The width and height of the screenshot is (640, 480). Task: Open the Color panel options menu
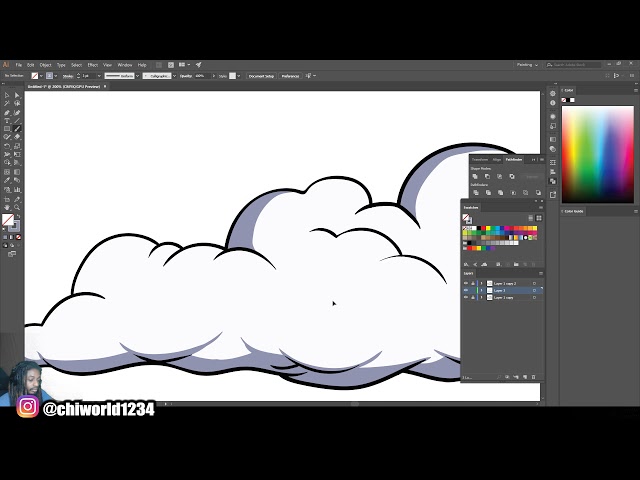point(636,90)
